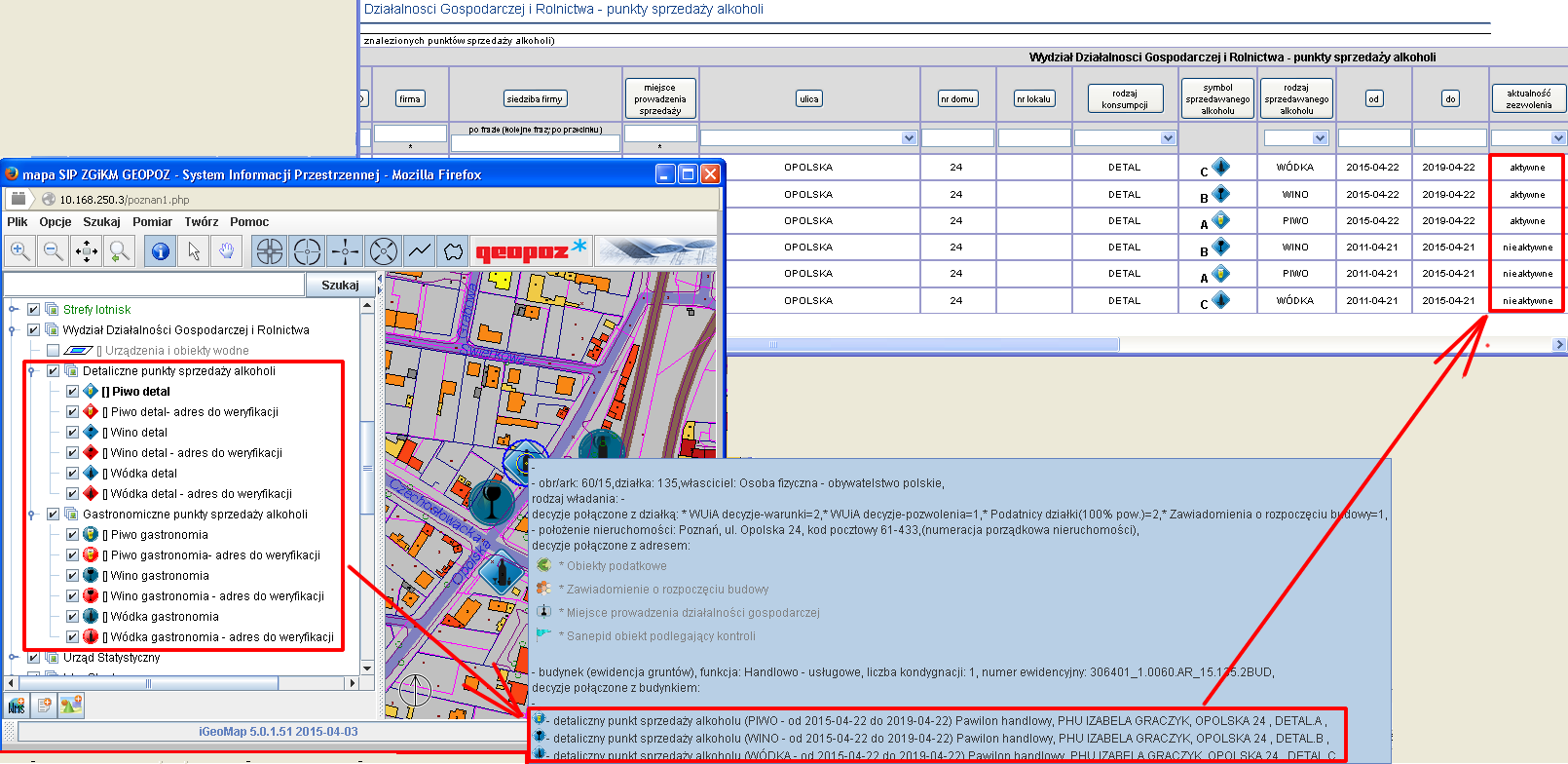Pick the hand grab tool
This screenshot has height=764, width=1568.
(x=227, y=251)
